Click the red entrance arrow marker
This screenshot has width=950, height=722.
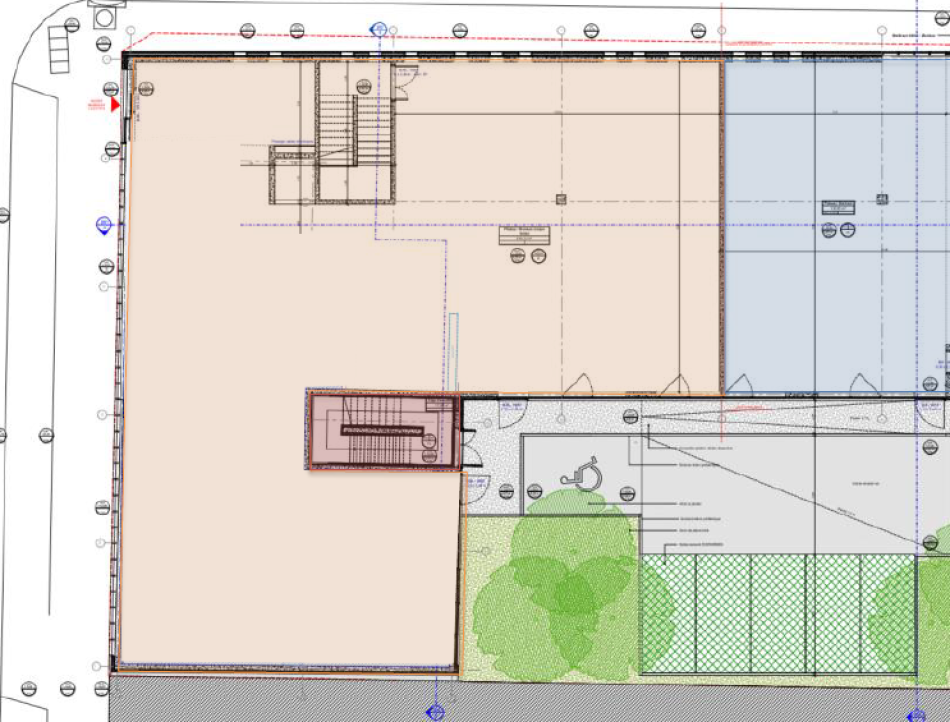click(115, 103)
